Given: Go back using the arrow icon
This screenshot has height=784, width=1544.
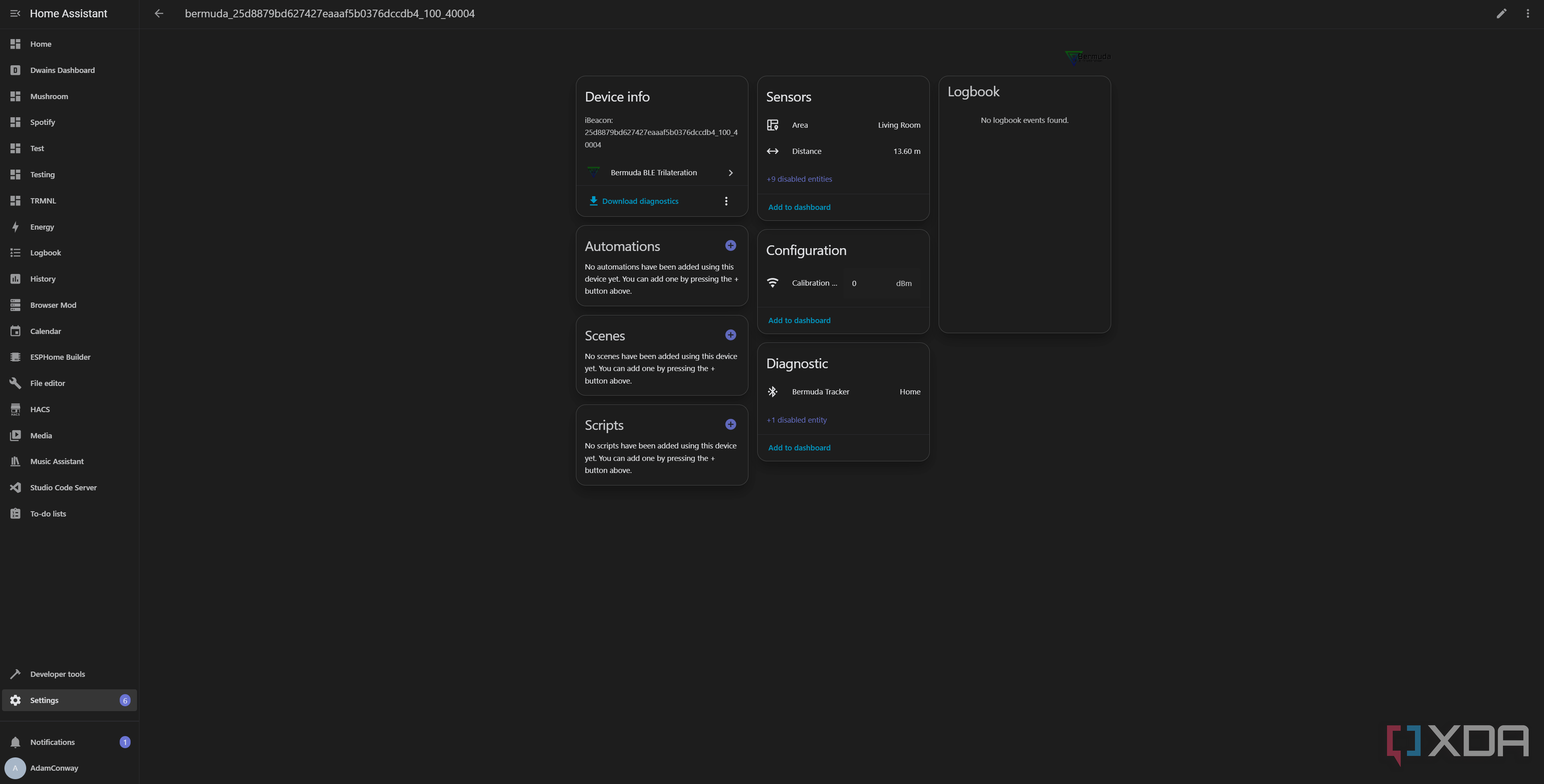Looking at the screenshot, I should (159, 13).
